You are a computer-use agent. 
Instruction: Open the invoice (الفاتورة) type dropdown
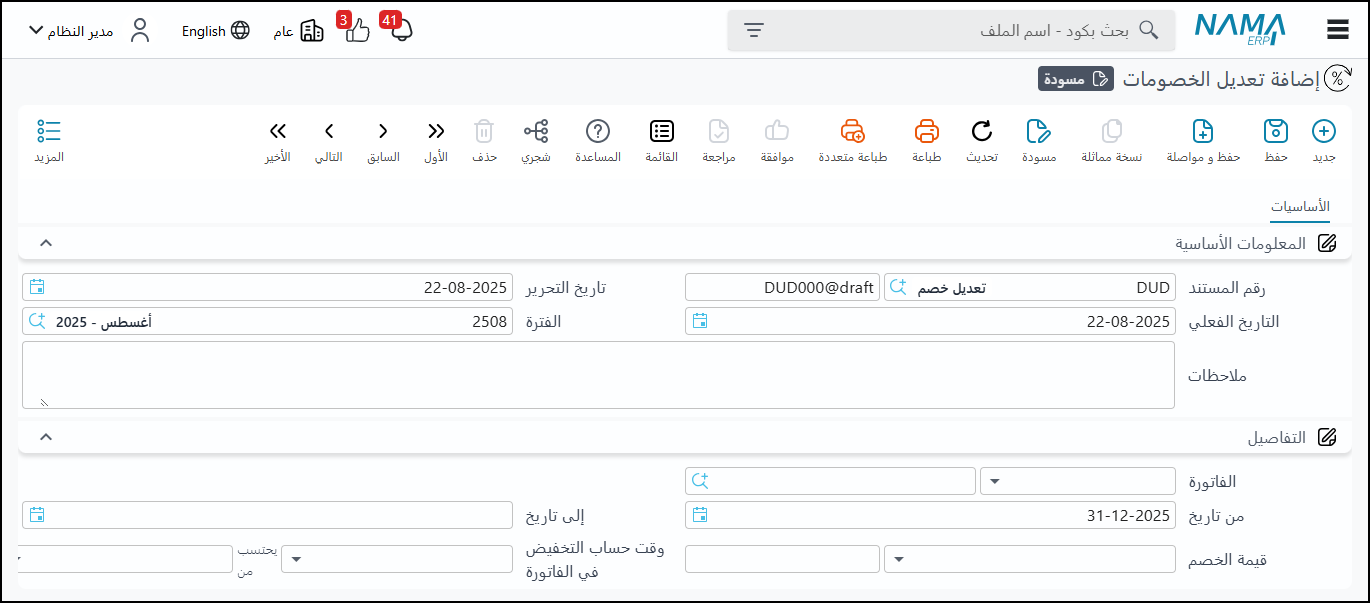(1077, 481)
